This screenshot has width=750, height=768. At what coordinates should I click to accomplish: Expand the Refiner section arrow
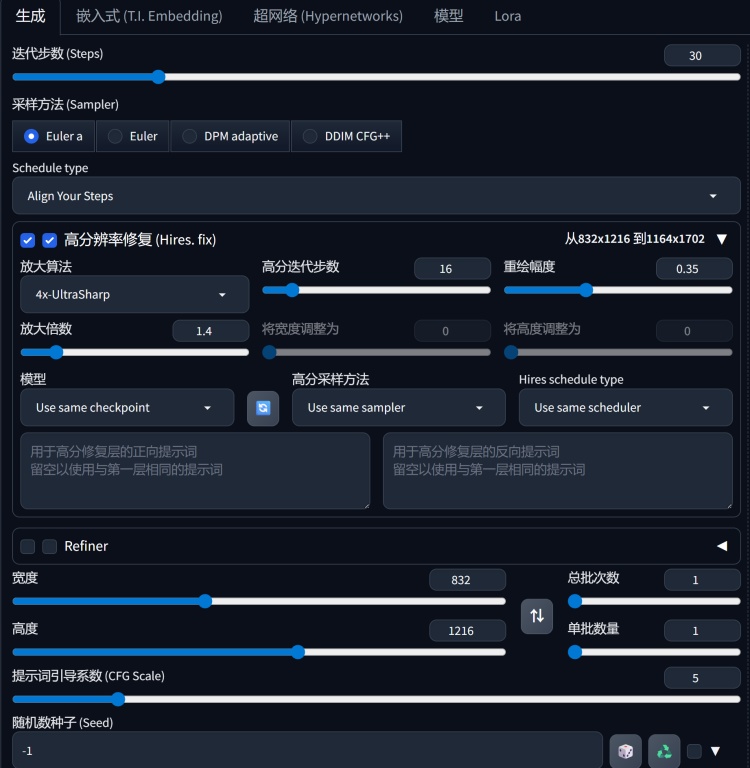(x=722, y=546)
